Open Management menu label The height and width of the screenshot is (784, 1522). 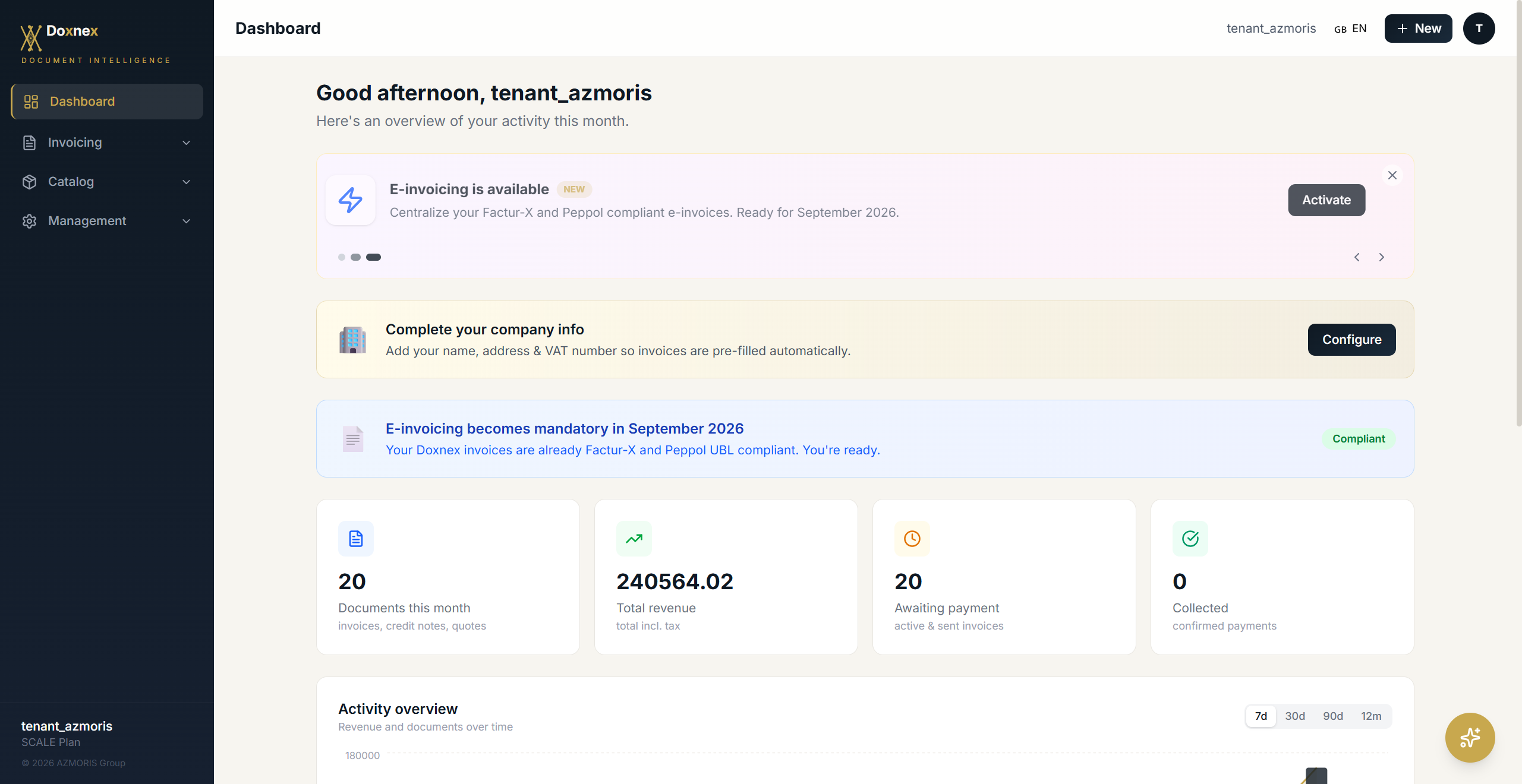click(x=87, y=221)
